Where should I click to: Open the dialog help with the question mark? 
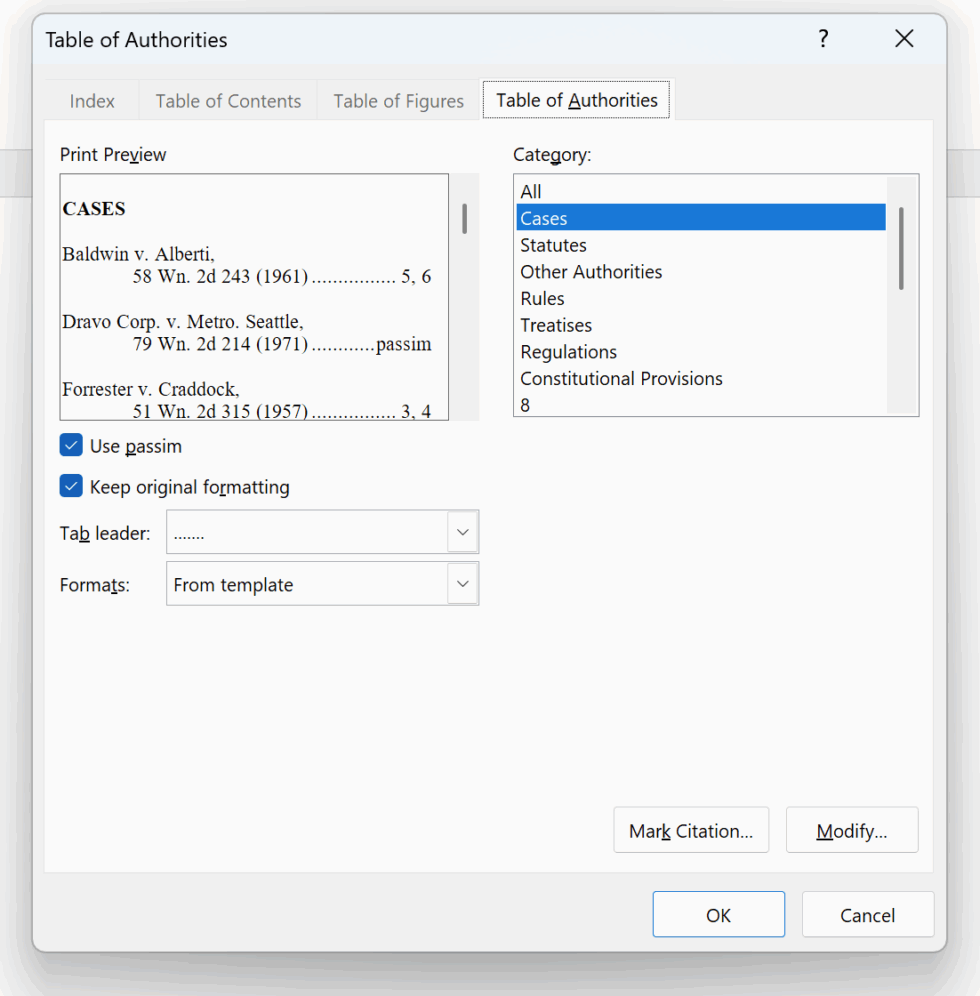823,39
